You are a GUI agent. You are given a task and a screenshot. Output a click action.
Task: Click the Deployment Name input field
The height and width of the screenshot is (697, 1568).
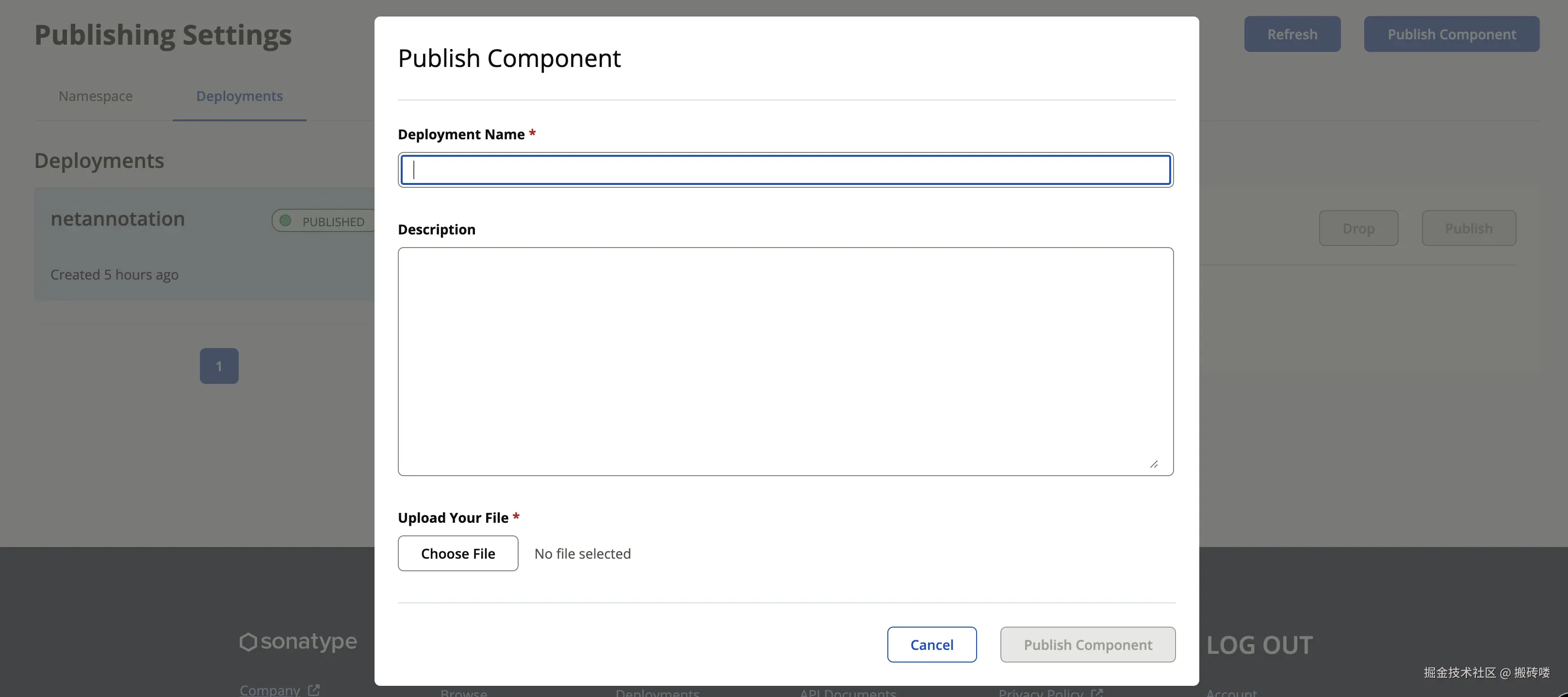785,170
